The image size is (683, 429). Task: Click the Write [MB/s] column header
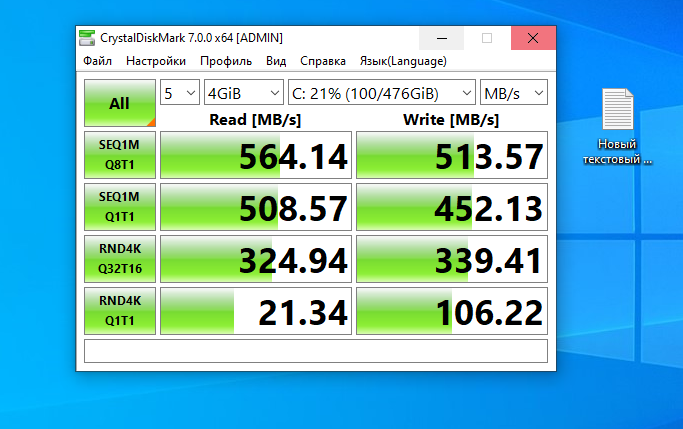[x=451, y=120]
